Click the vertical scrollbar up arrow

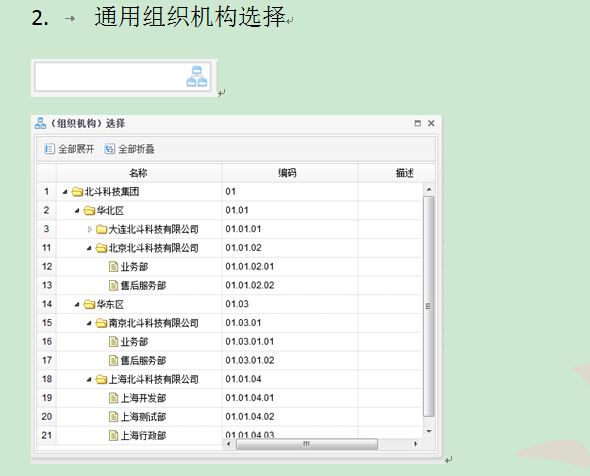429,189
